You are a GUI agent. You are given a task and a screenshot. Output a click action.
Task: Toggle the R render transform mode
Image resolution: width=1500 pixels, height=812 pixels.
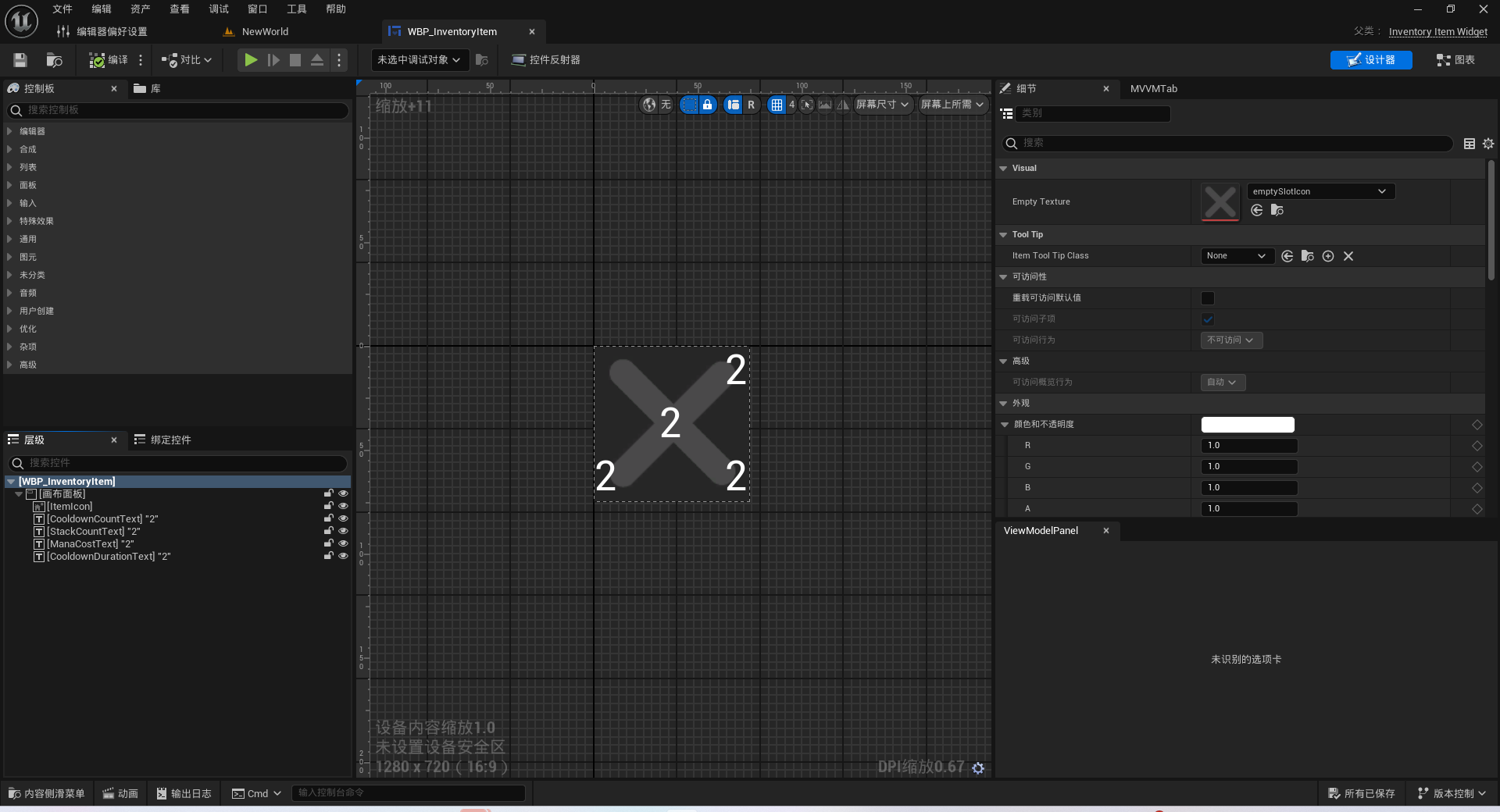751,105
